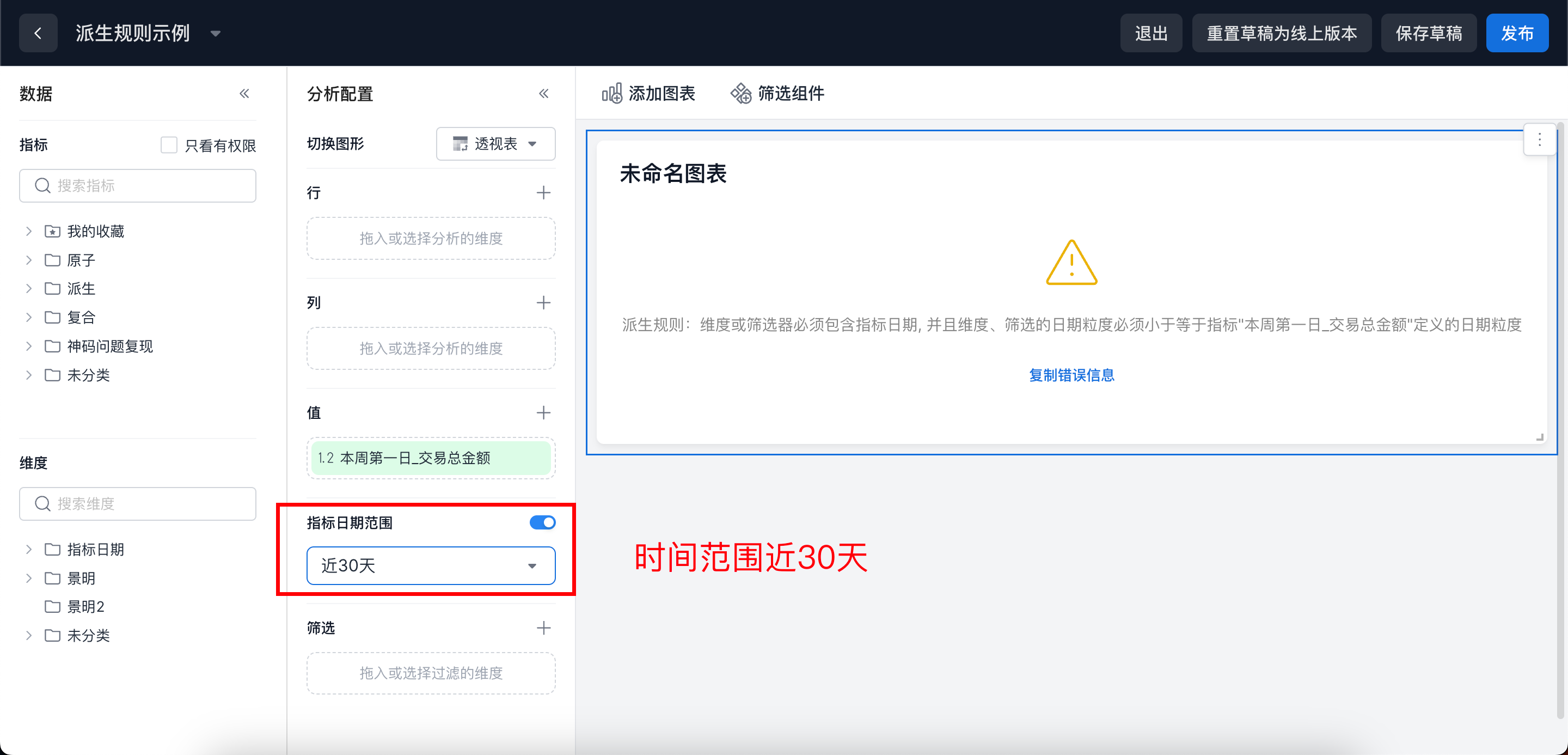Expand the 指标日期 dimension folder

pyautogui.click(x=29, y=549)
